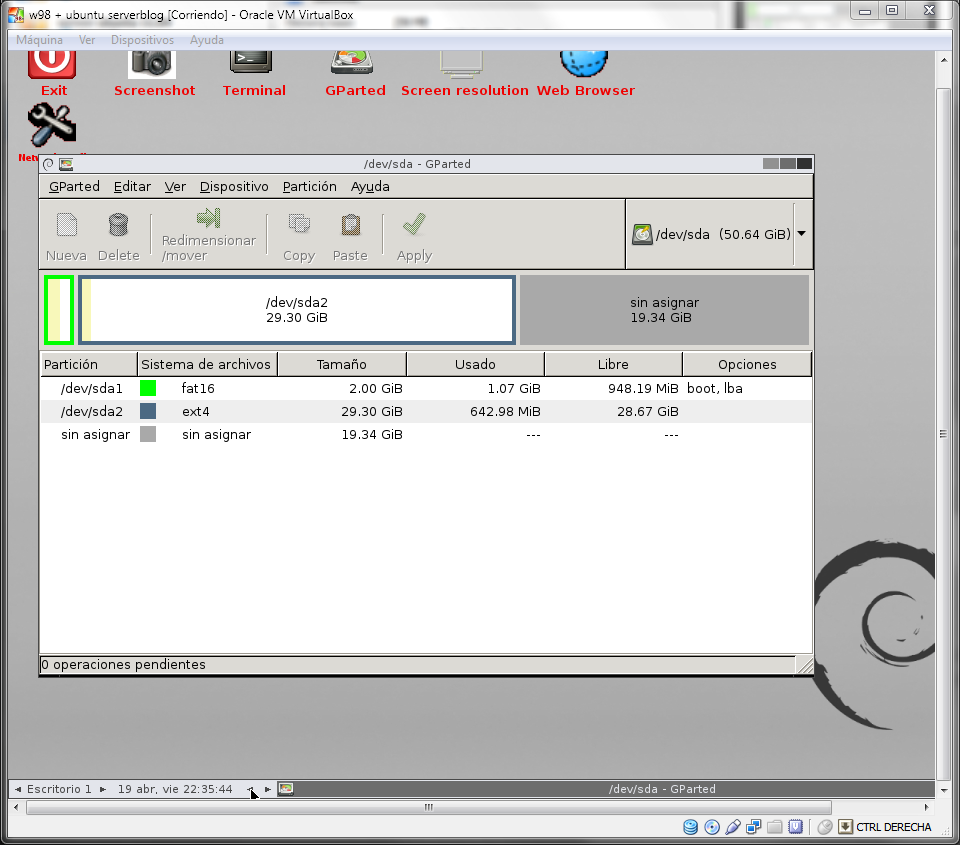
Task: Click the fat16 filesystem cell
Action: (x=198, y=388)
